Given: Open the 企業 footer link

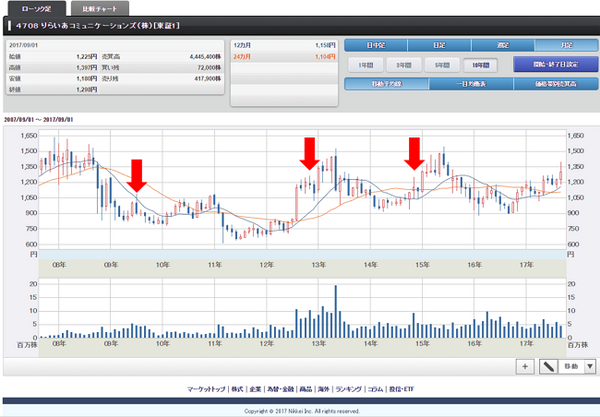Looking at the screenshot, I should pyautogui.click(x=255, y=389).
